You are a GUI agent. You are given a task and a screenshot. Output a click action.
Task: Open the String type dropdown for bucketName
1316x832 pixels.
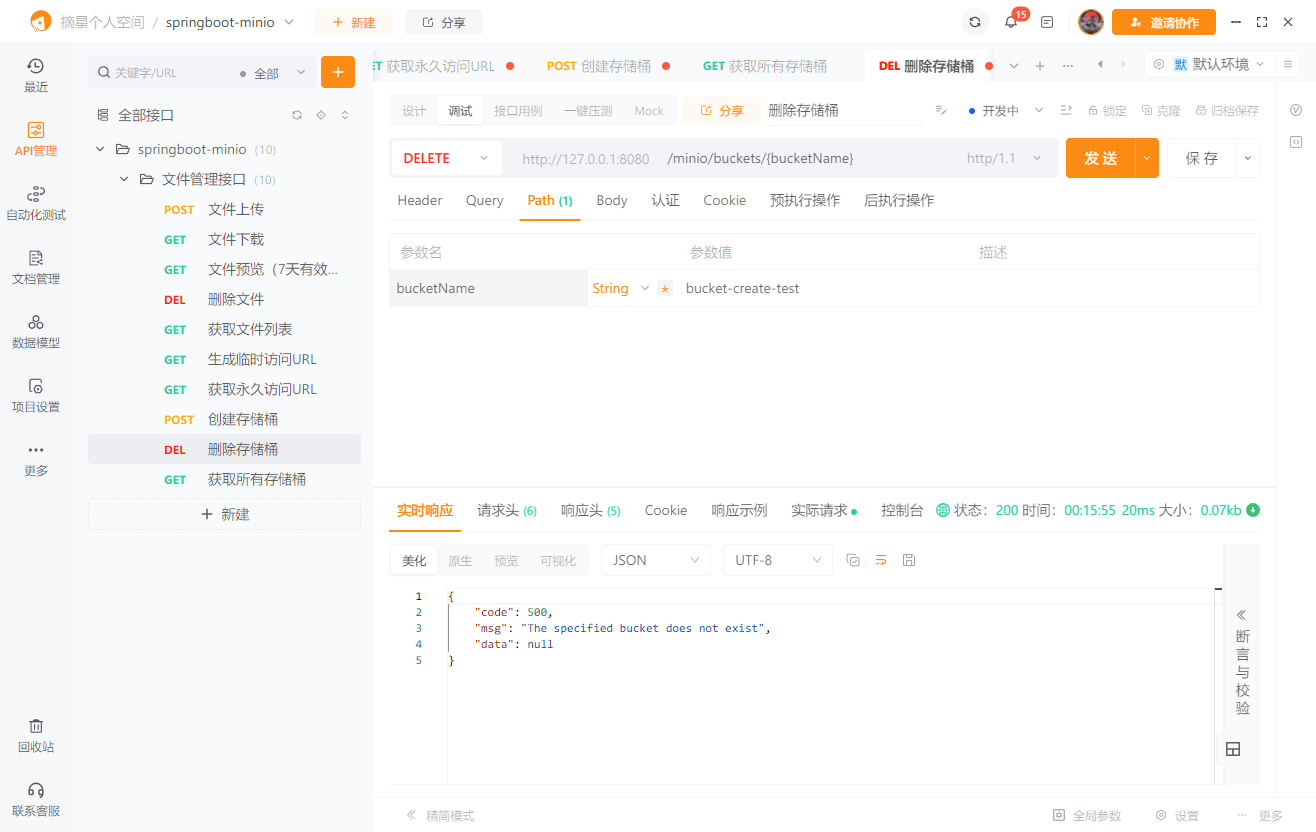pos(620,288)
